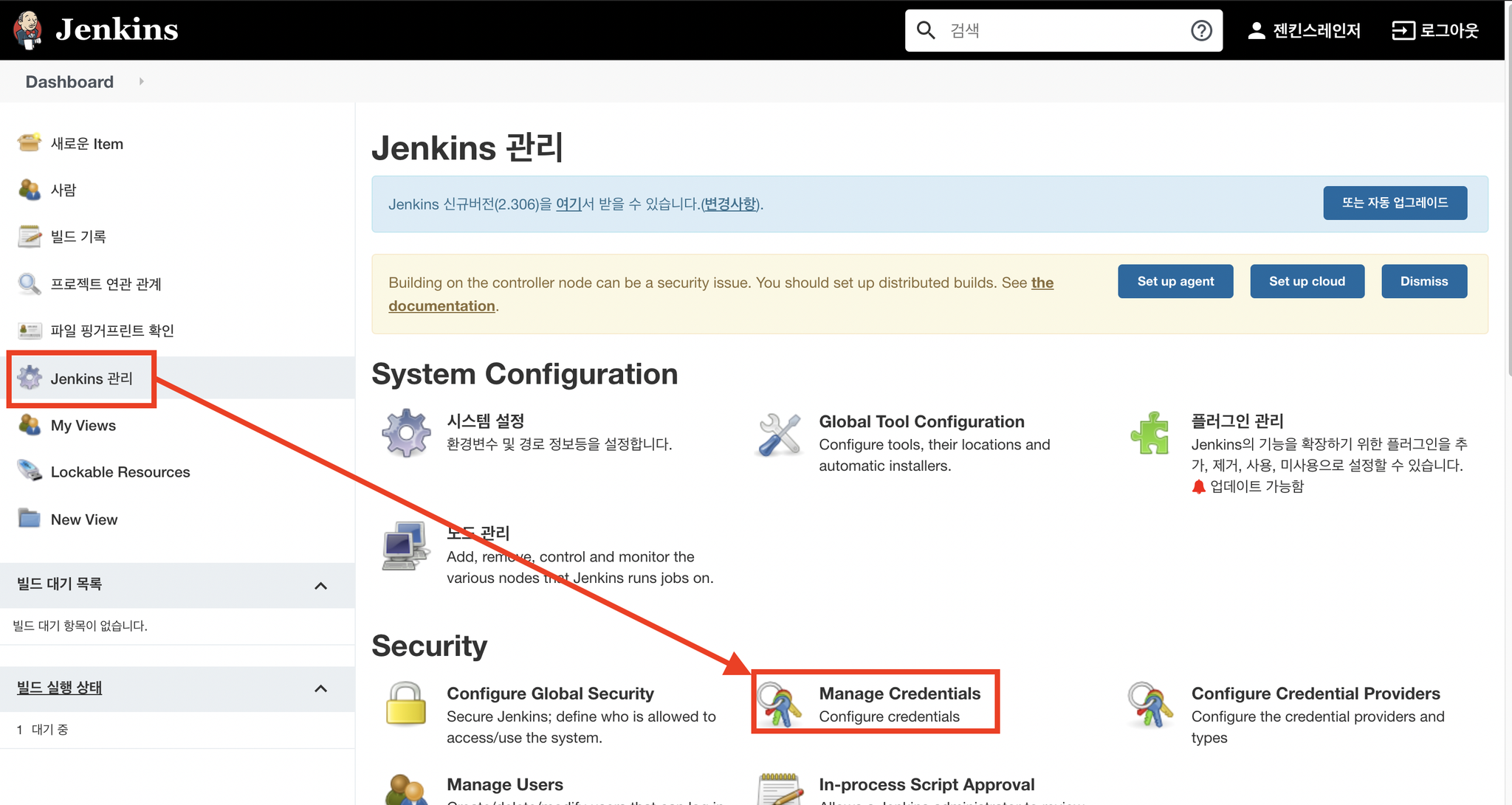Expand the Dashboard breadcrumb arrow
1512x805 pixels.
click(141, 81)
